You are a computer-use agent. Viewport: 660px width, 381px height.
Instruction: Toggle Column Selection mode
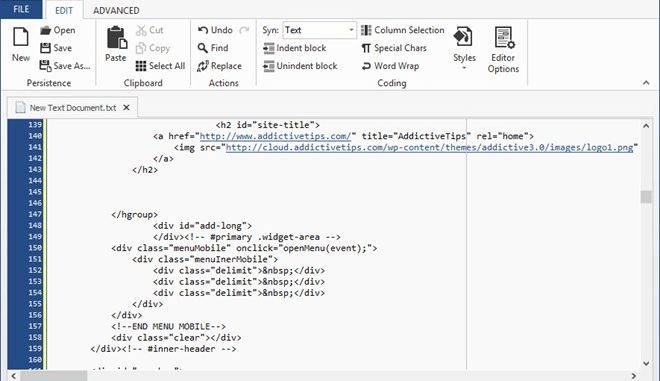point(403,30)
